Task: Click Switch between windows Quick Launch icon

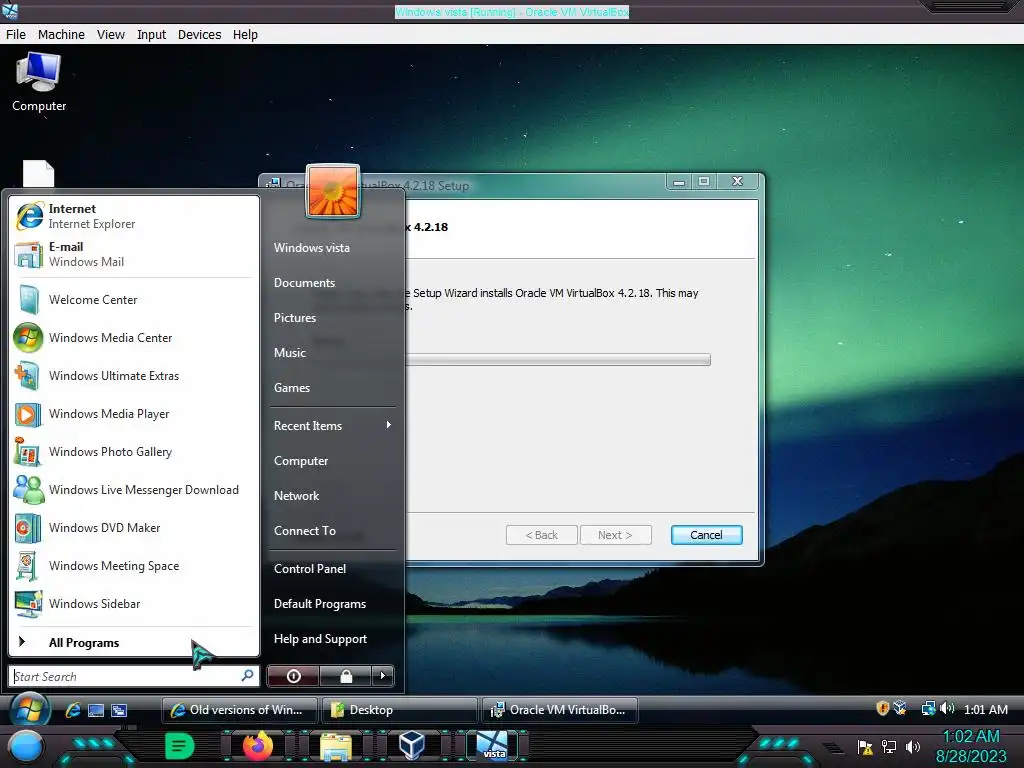Action: [119, 710]
